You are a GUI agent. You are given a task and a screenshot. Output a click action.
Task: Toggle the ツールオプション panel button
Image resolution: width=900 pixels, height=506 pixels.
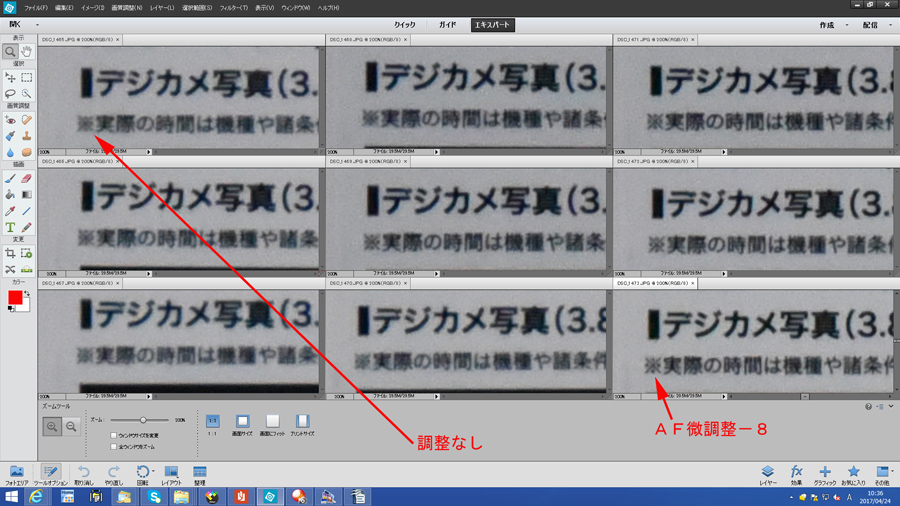point(50,474)
